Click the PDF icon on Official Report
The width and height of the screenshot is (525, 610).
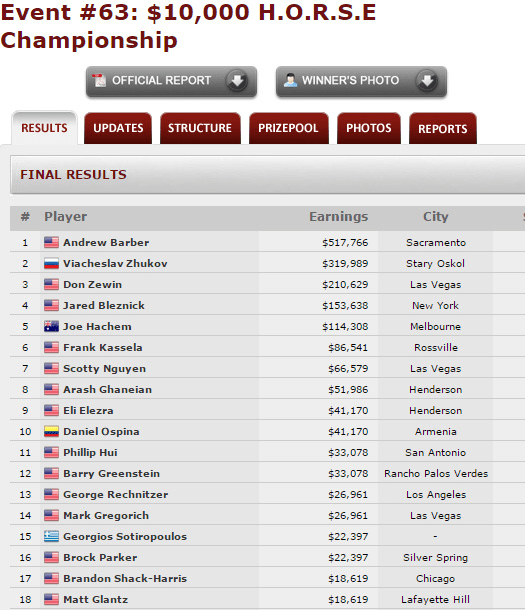[x=99, y=81]
